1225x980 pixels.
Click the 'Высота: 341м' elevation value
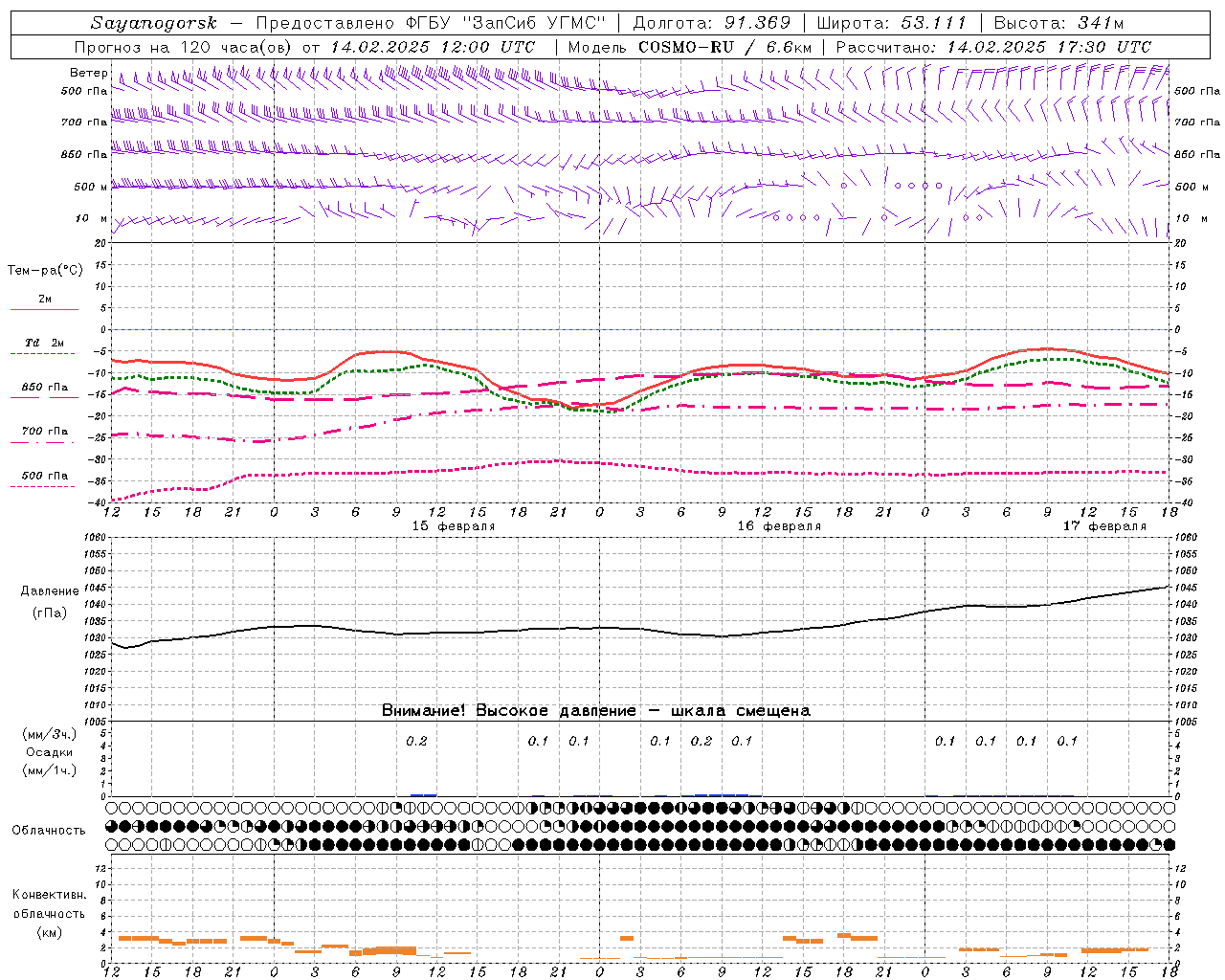(x=1058, y=23)
